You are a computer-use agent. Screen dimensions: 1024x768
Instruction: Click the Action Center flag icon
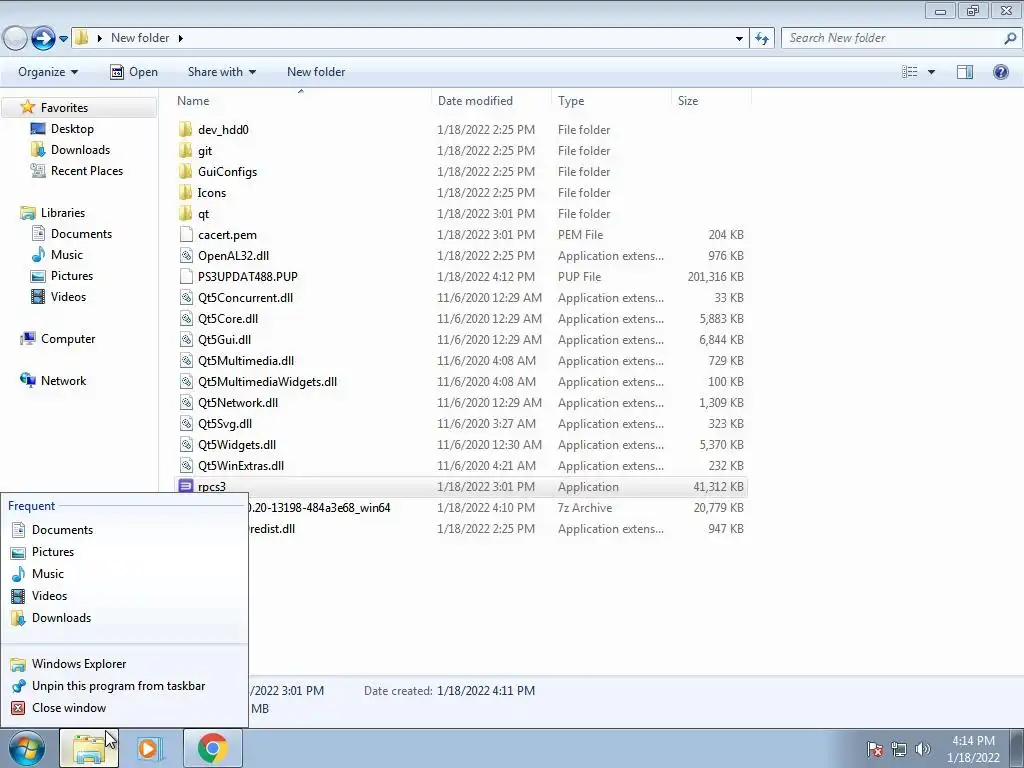875,748
